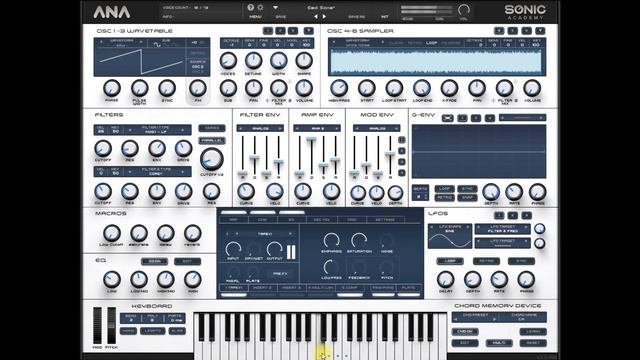
Task: Select the PLATE effect slot tab
Action: click(x=409, y=288)
